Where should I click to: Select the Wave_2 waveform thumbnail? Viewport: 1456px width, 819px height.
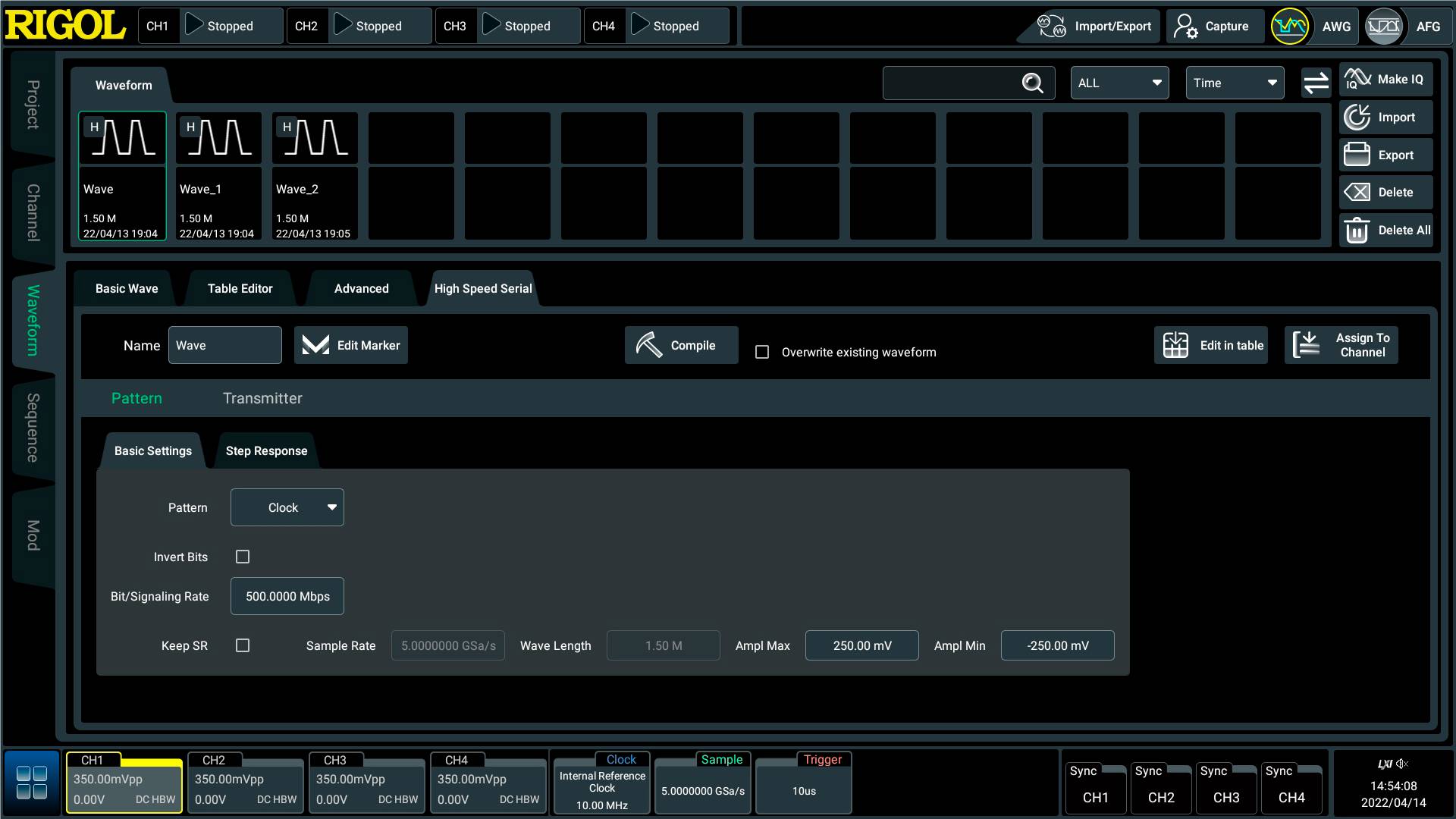[x=315, y=176]
